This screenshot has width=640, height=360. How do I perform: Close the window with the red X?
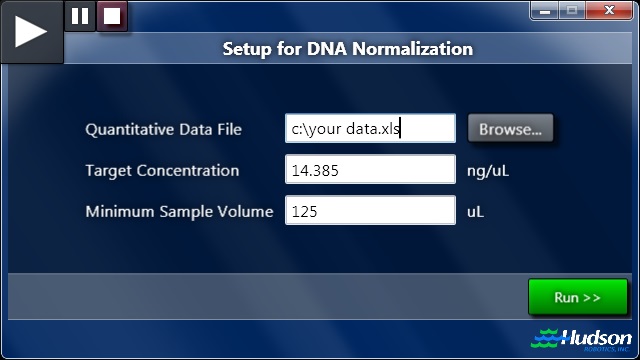tap(609, 11)
